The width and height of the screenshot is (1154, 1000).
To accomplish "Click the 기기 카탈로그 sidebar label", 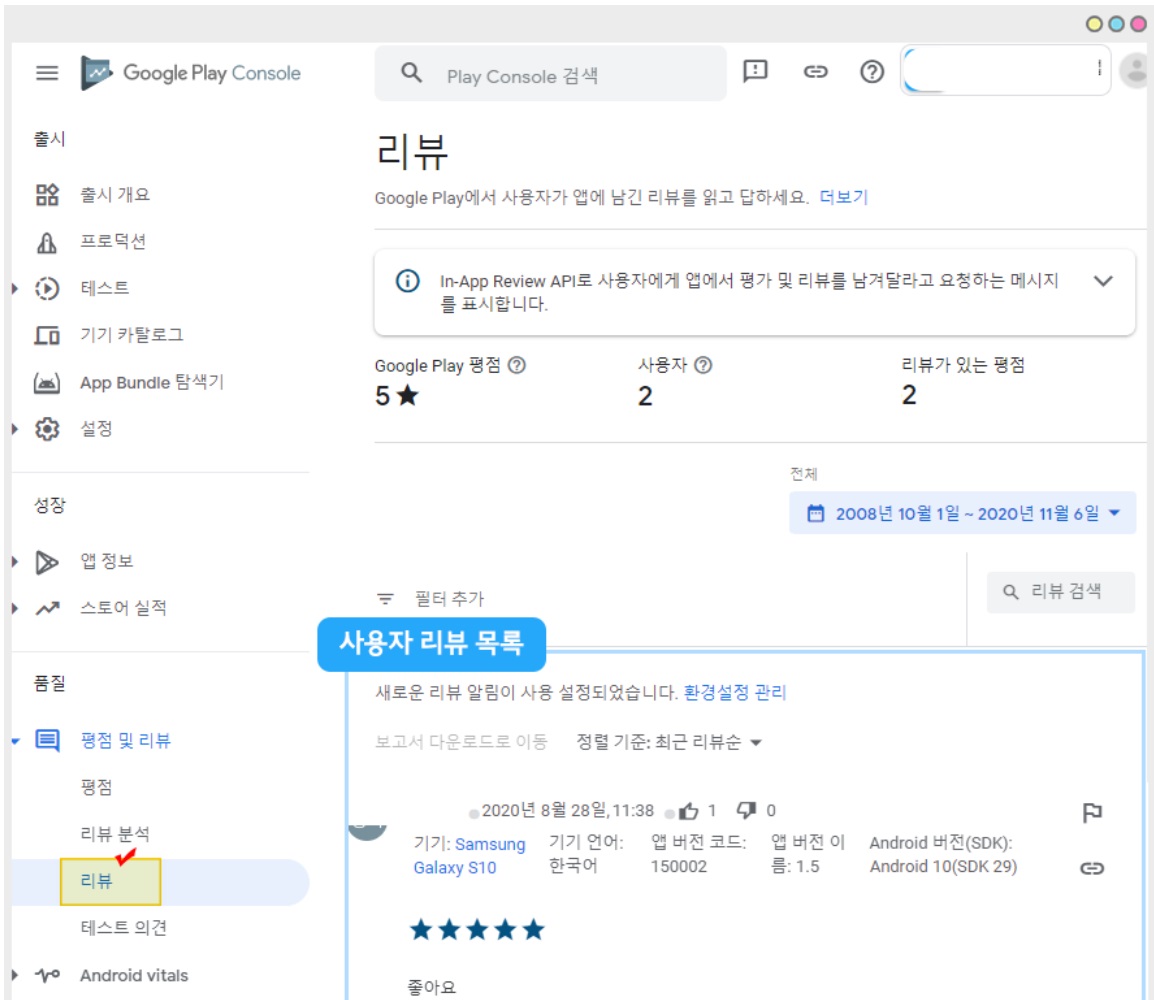I will point(132,335).
